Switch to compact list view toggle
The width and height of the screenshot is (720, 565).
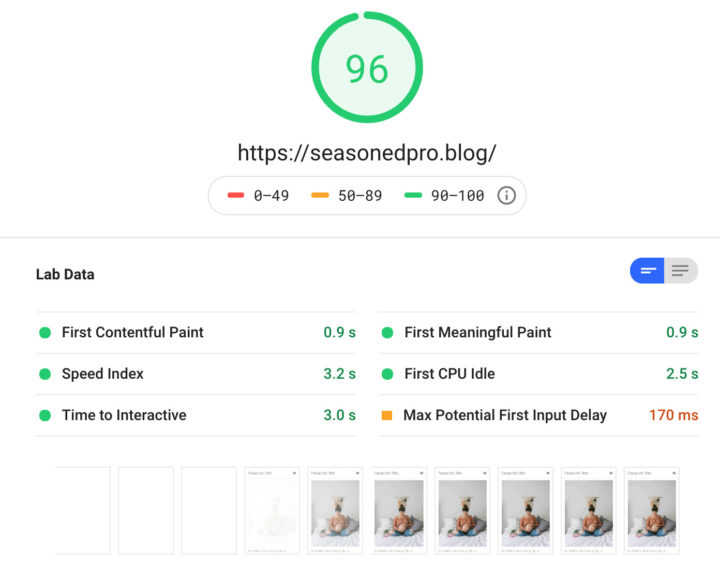(648, 271)
